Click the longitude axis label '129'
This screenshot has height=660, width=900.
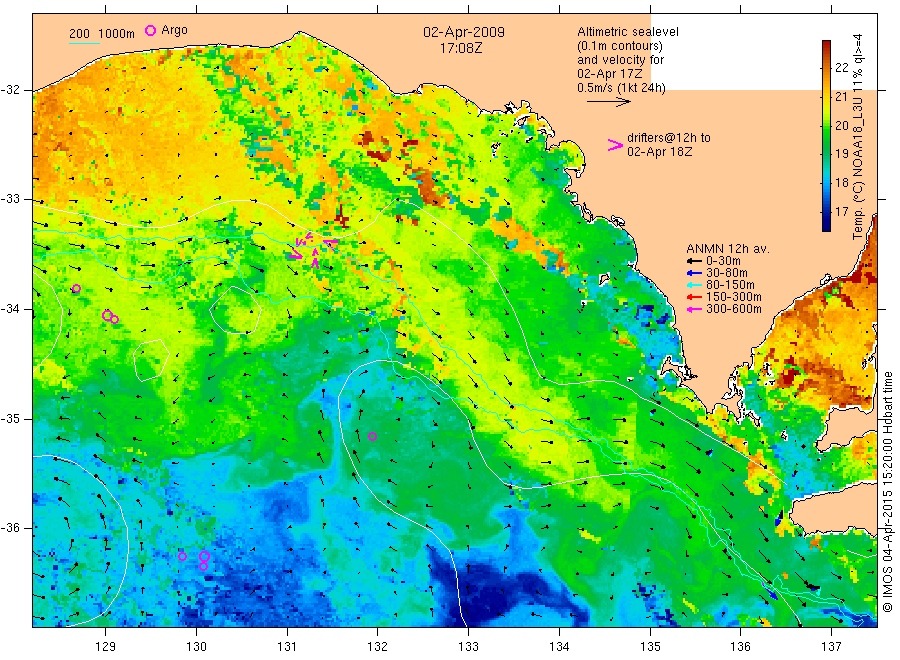pos(106,647)
